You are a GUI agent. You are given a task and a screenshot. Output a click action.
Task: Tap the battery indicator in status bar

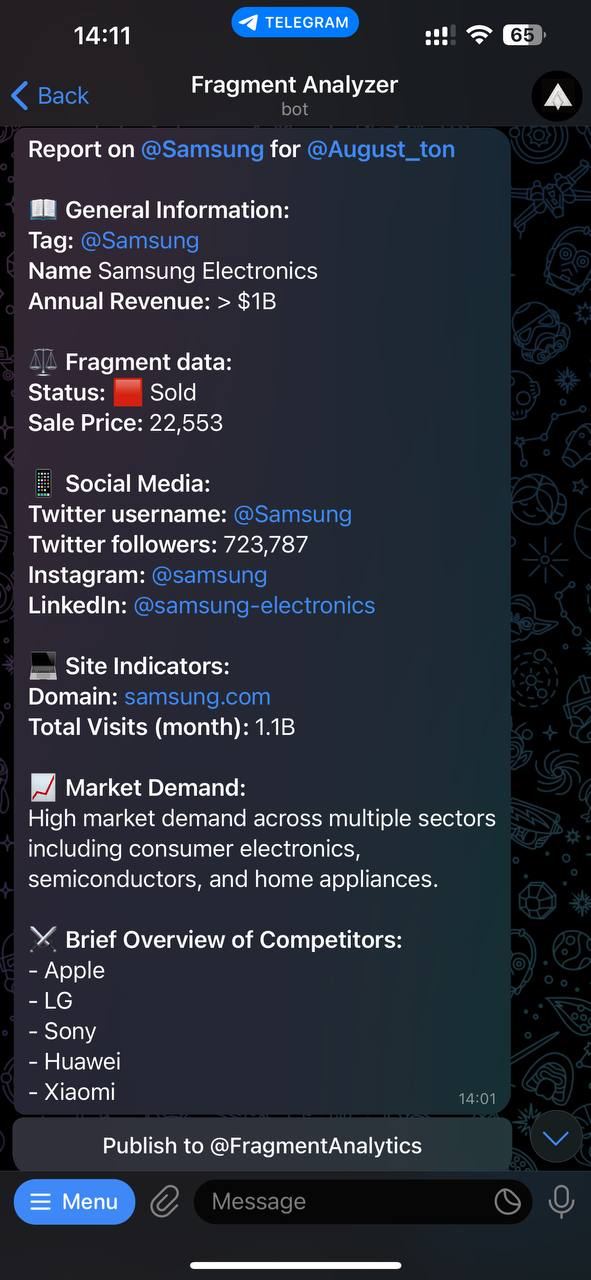[x=522, y=36]
